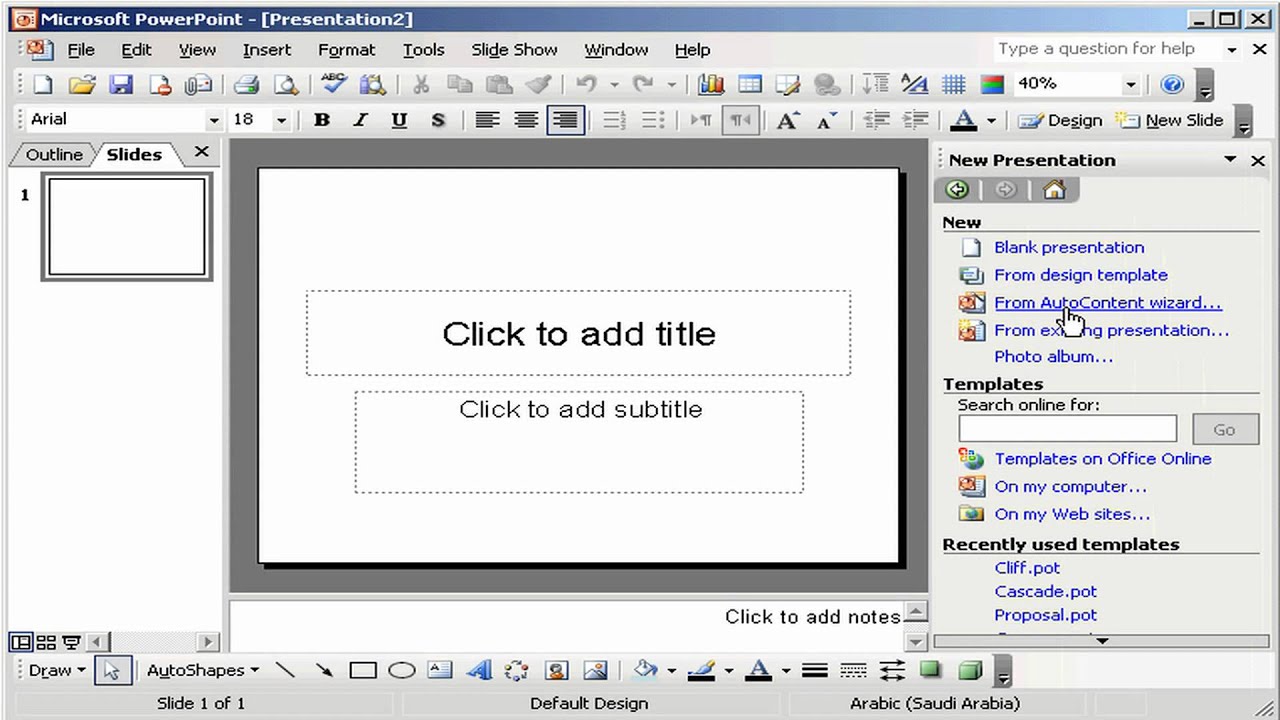Open the Arial font name dropdown
1280x720 pixels.
pyautogui.click(x=214, y=120)
